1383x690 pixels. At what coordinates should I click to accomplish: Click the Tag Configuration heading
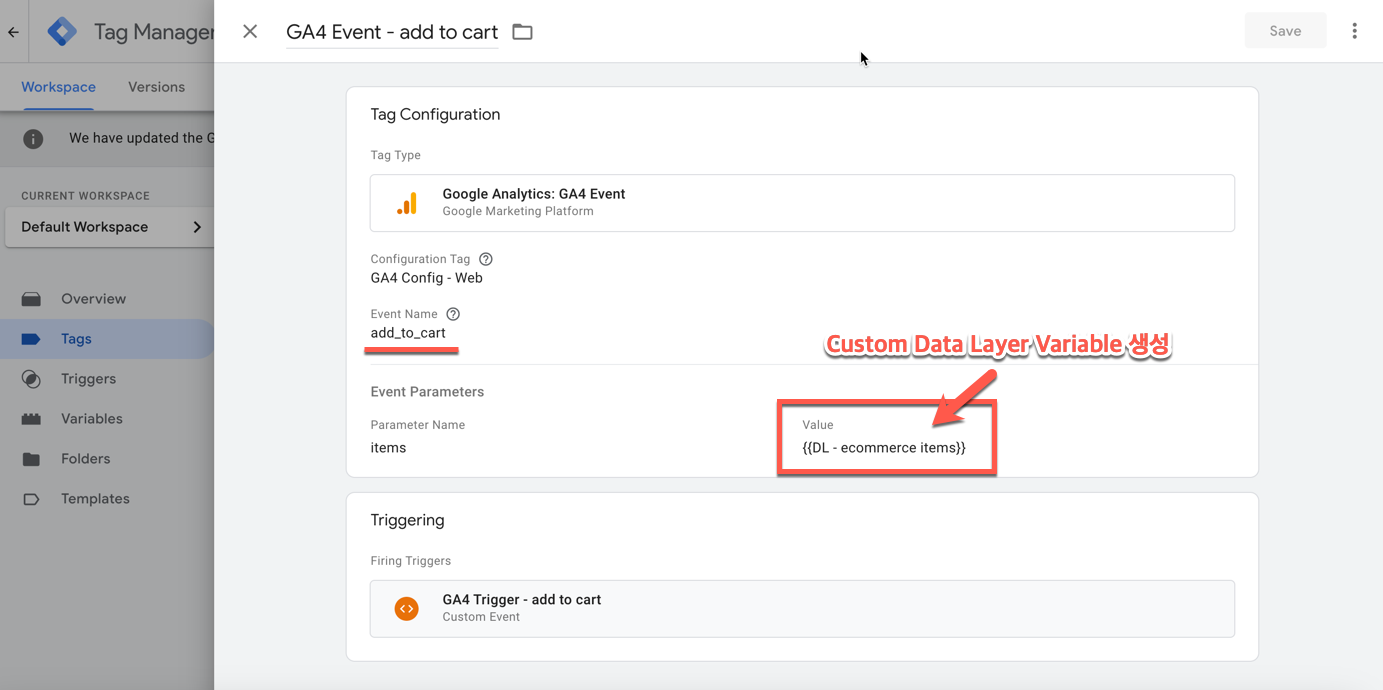click(x=435, y=114)
